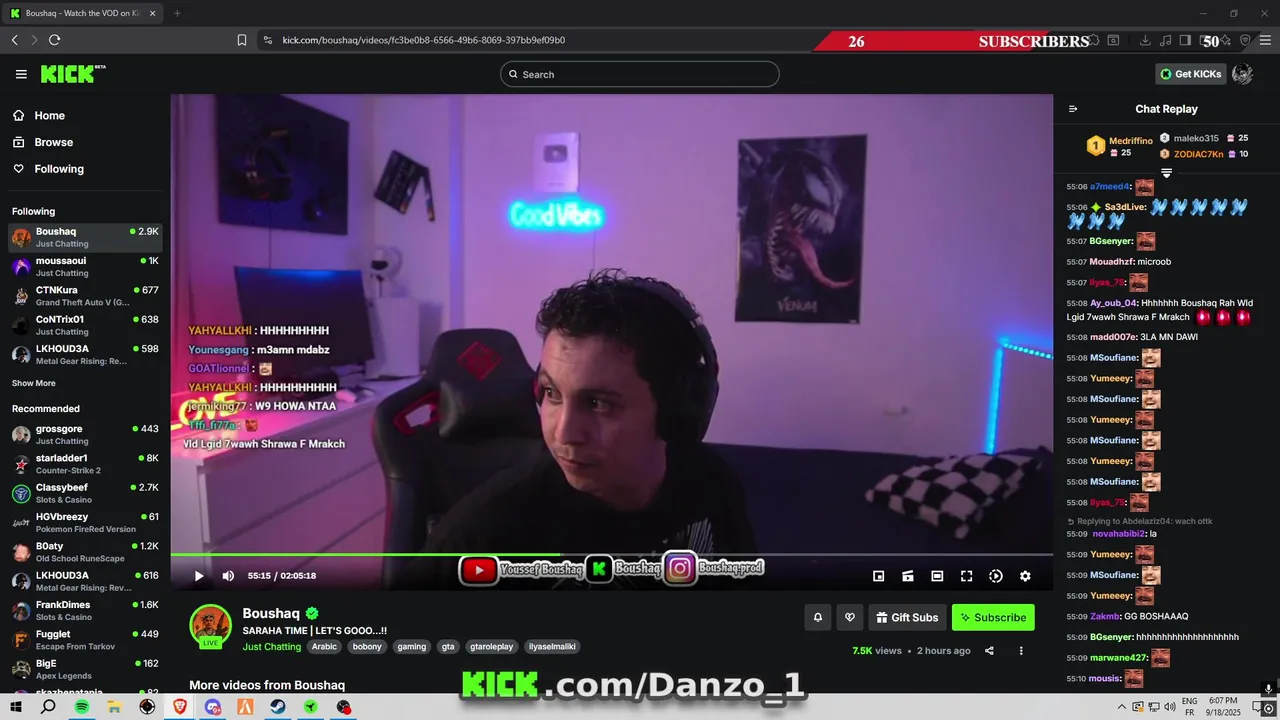This screenshot has width=1280, height=720.
Task: Play the VOD video
Action: 199,576
